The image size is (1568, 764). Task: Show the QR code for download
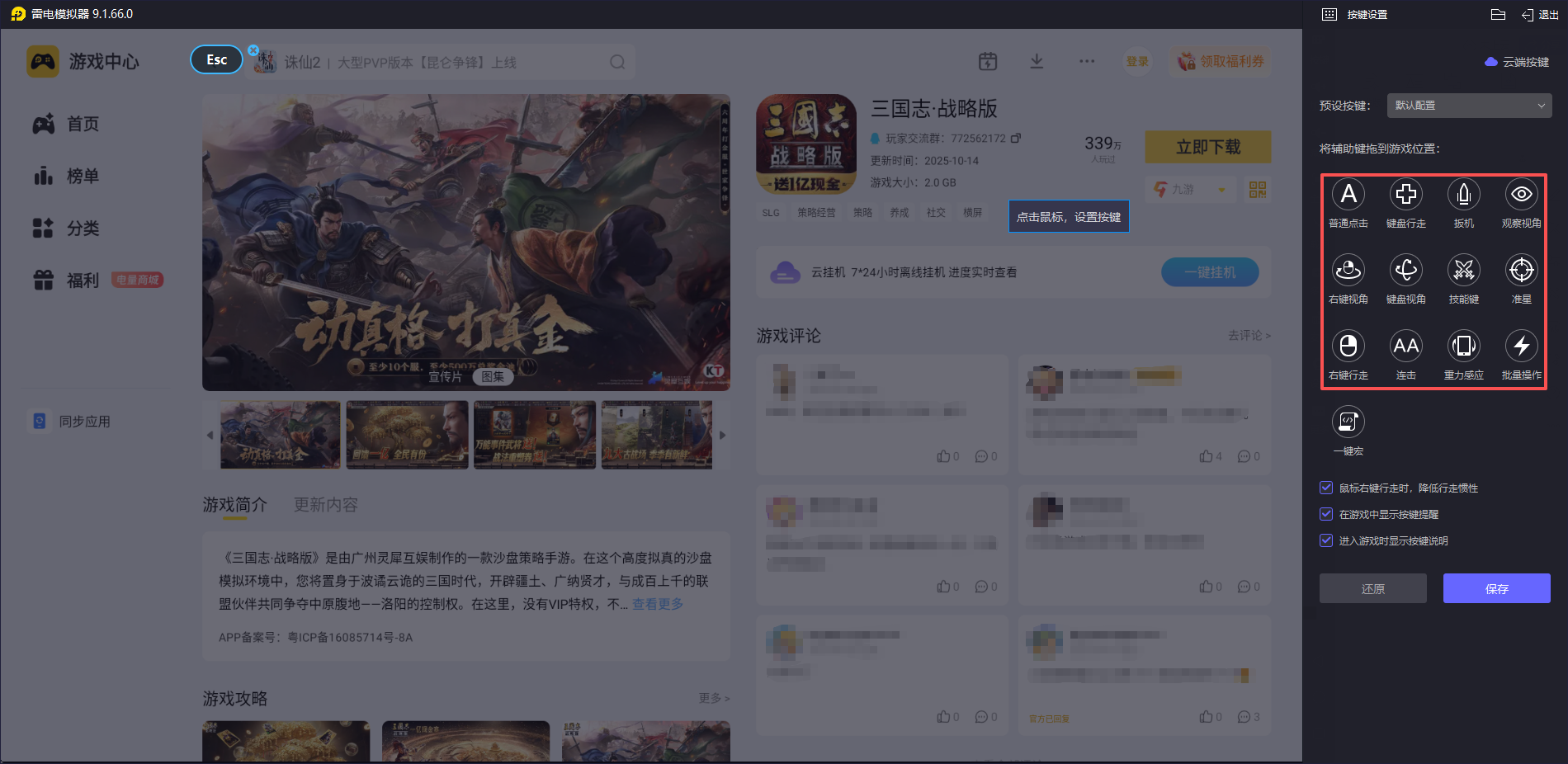[x=1258, y=190]
